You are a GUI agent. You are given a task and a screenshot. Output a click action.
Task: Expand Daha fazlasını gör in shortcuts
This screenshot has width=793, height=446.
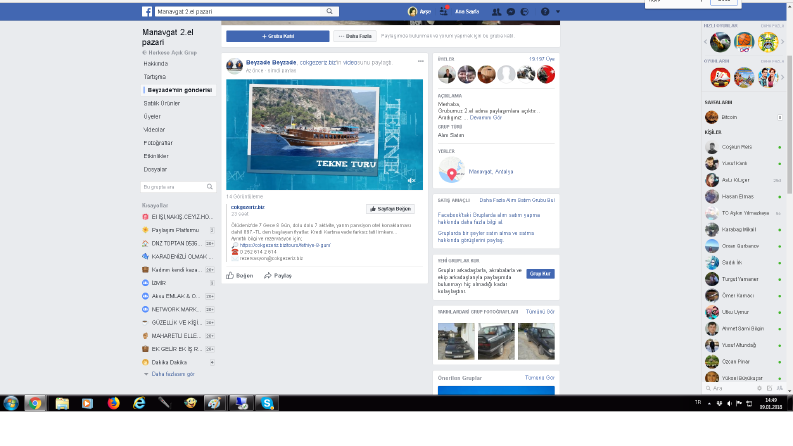(172, 374)
